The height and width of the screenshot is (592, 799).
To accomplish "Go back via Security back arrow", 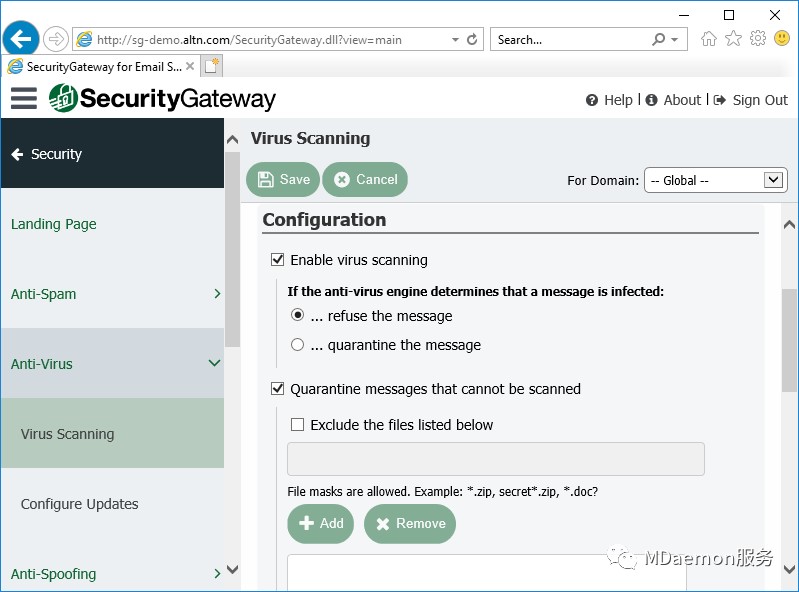I will (x=17, y=154).
